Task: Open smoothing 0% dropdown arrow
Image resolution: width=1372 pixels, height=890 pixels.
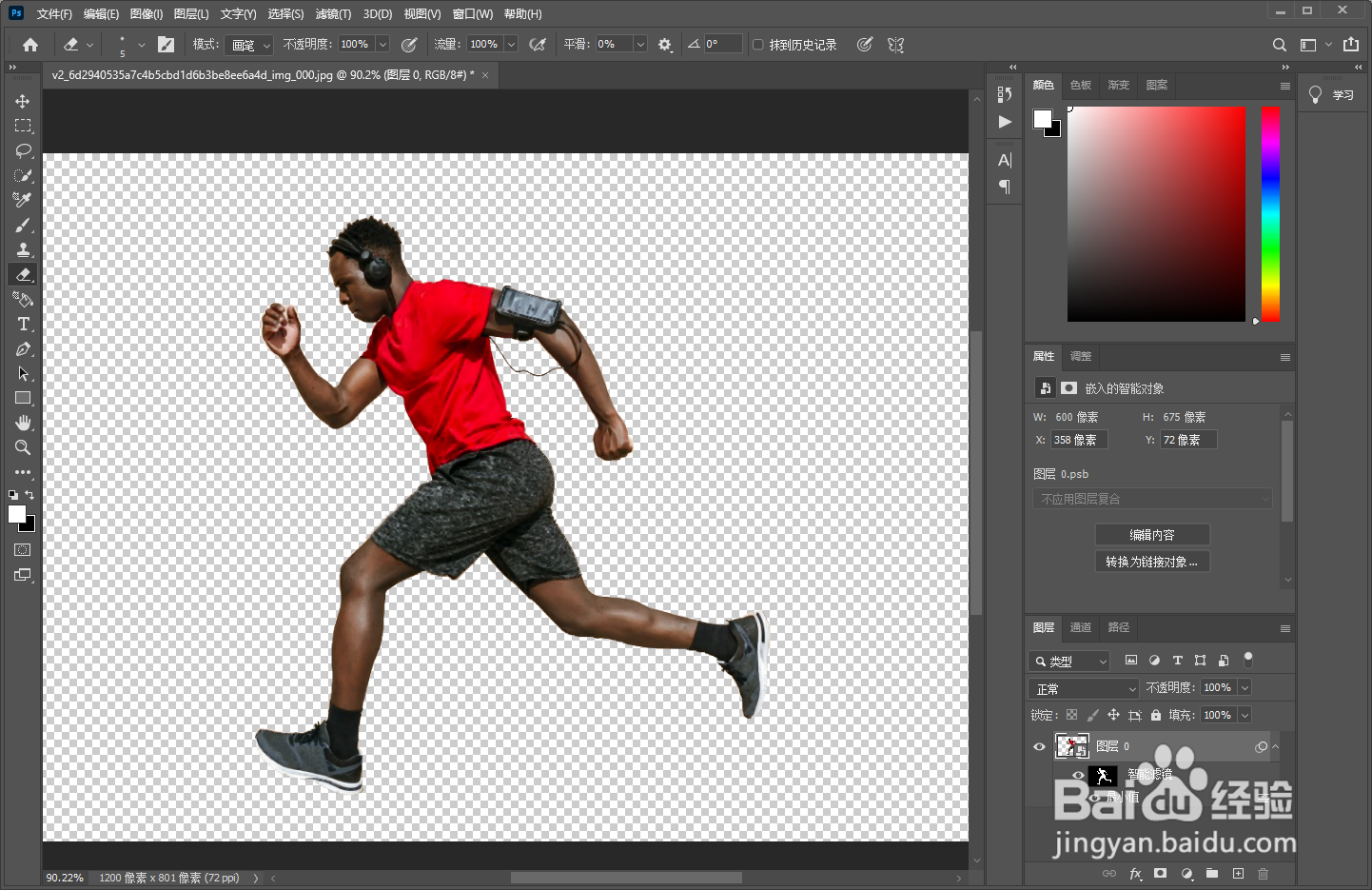Action: (640, 45)
